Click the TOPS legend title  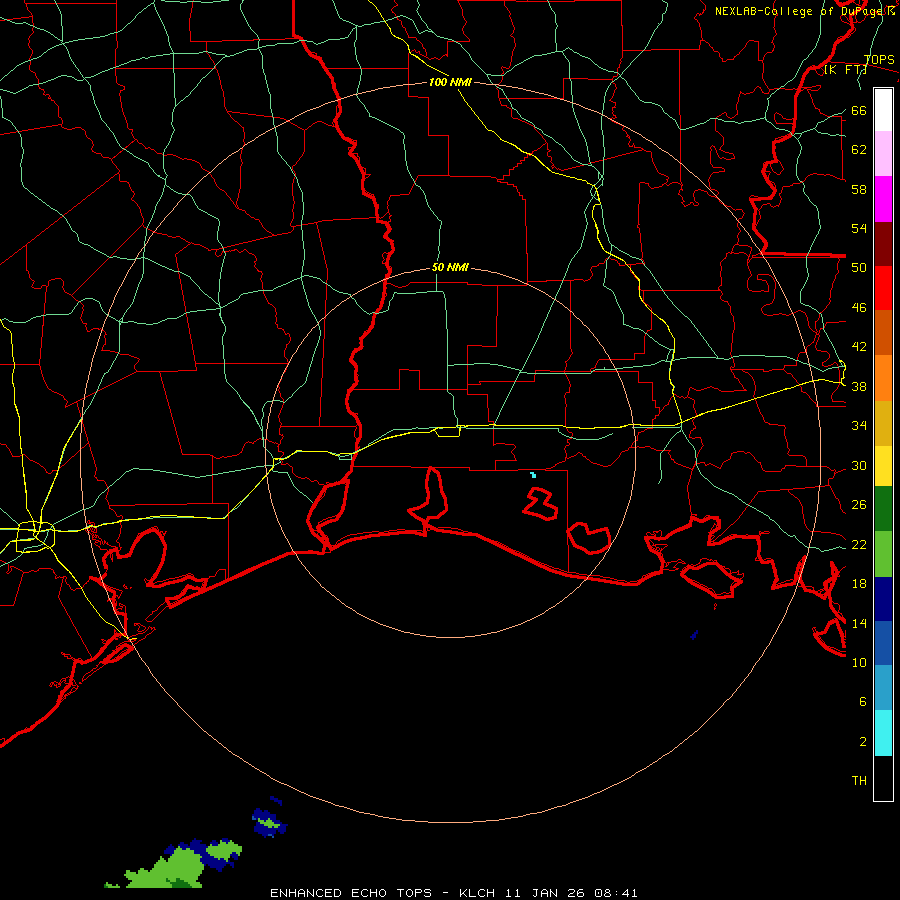coord(879,59)
